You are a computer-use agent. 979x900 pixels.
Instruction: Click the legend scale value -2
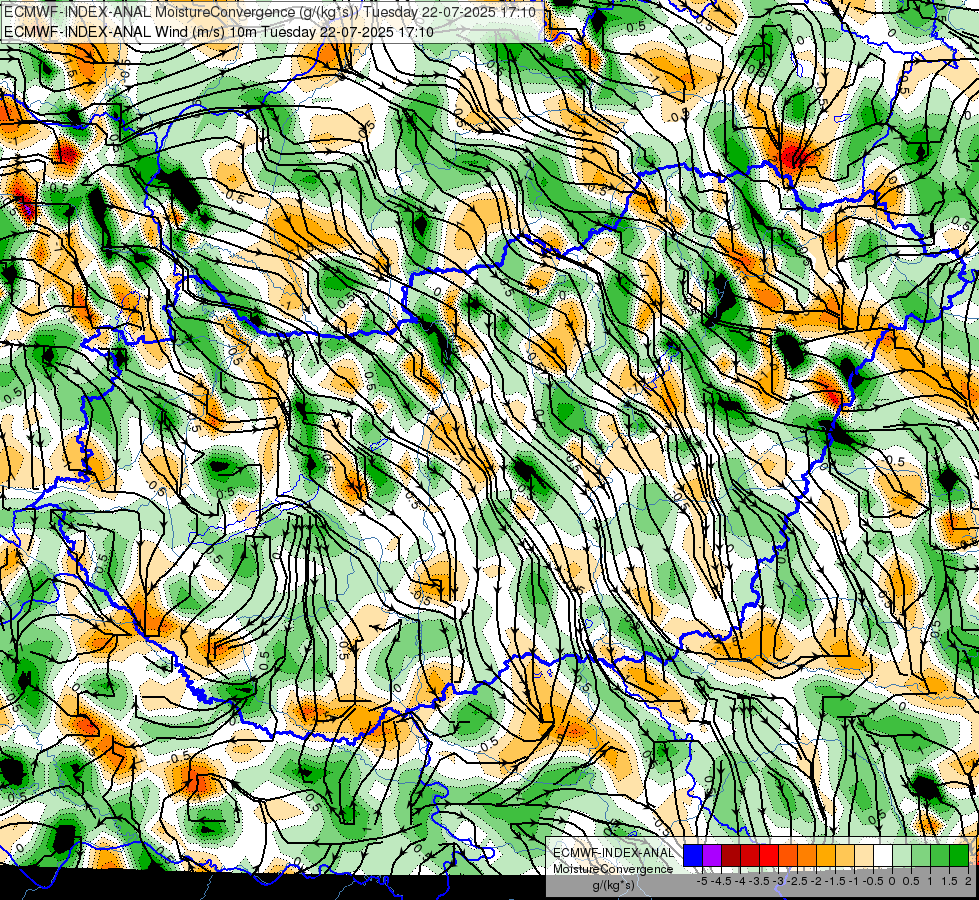[817, 881]
